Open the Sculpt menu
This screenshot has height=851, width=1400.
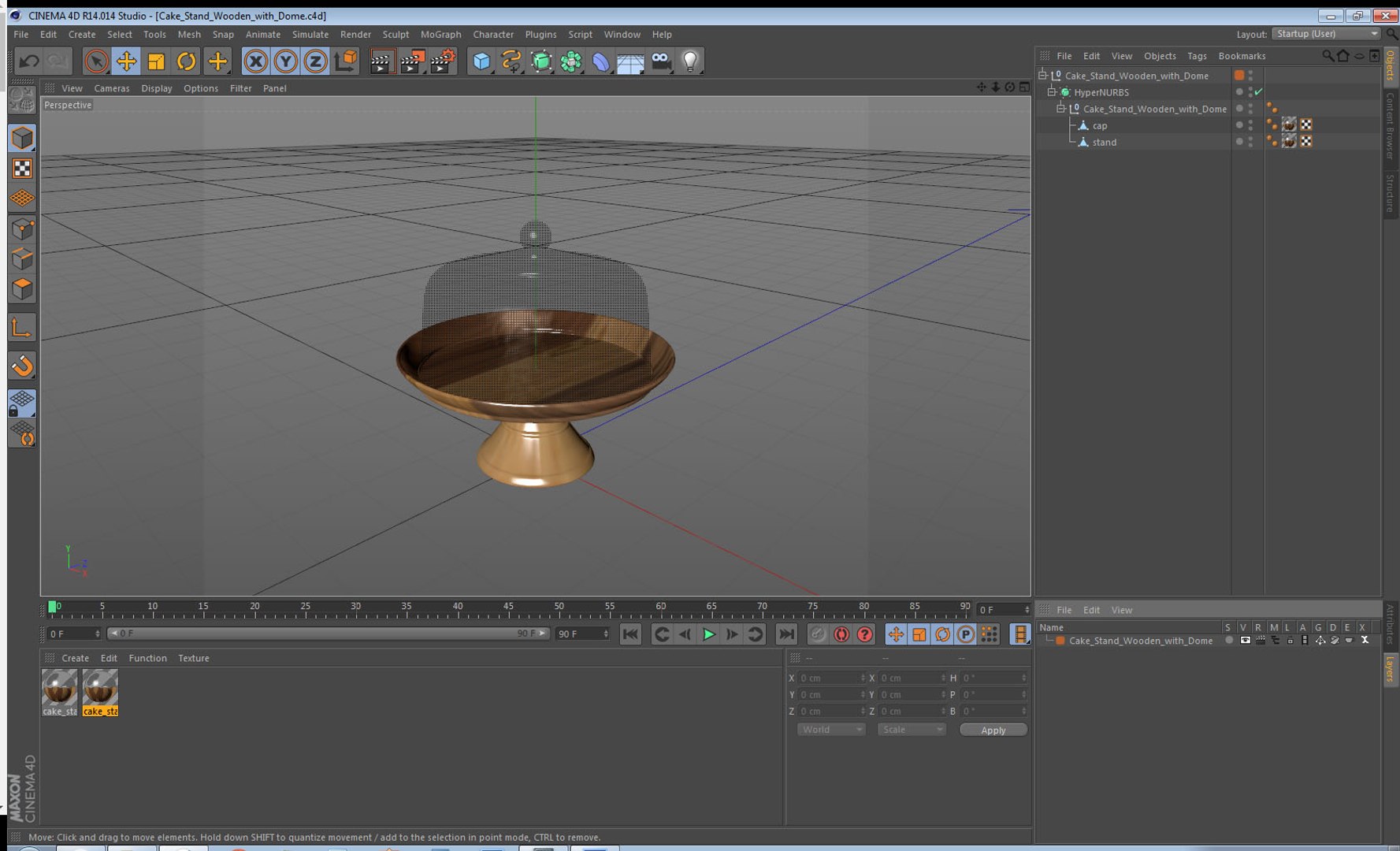(x=395, y=35)
